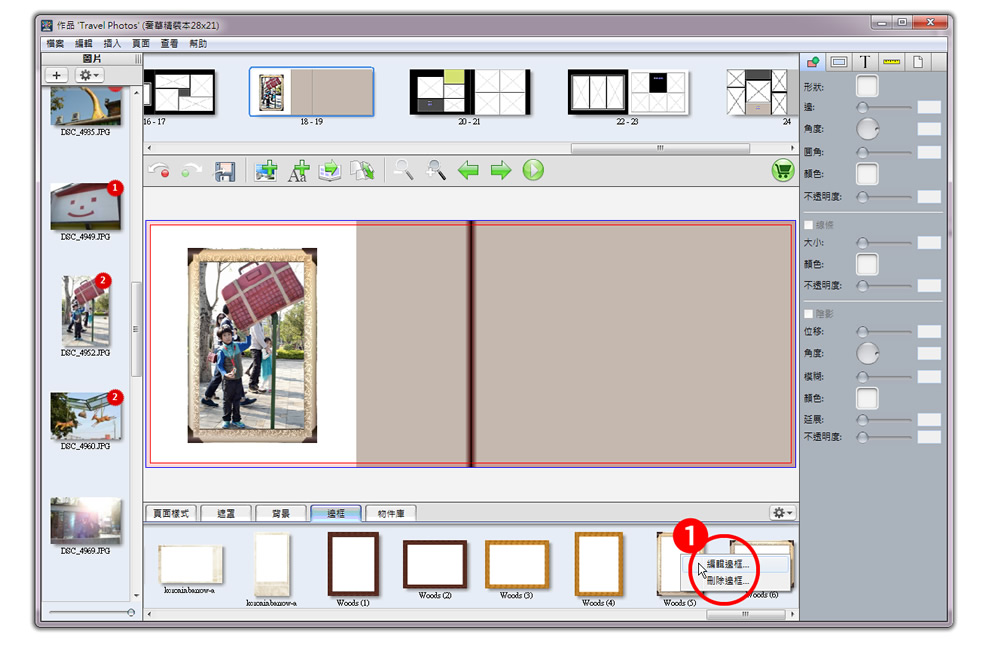The width and height of the screenshot is (992, 645).
Task: Enable the 線條 checkbox
Action: [x=809, y=225]
